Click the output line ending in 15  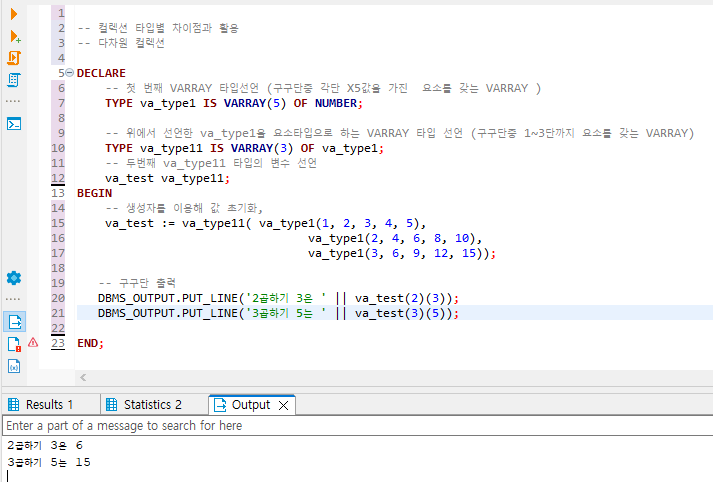pyautogui.click(x=49, y=462)
